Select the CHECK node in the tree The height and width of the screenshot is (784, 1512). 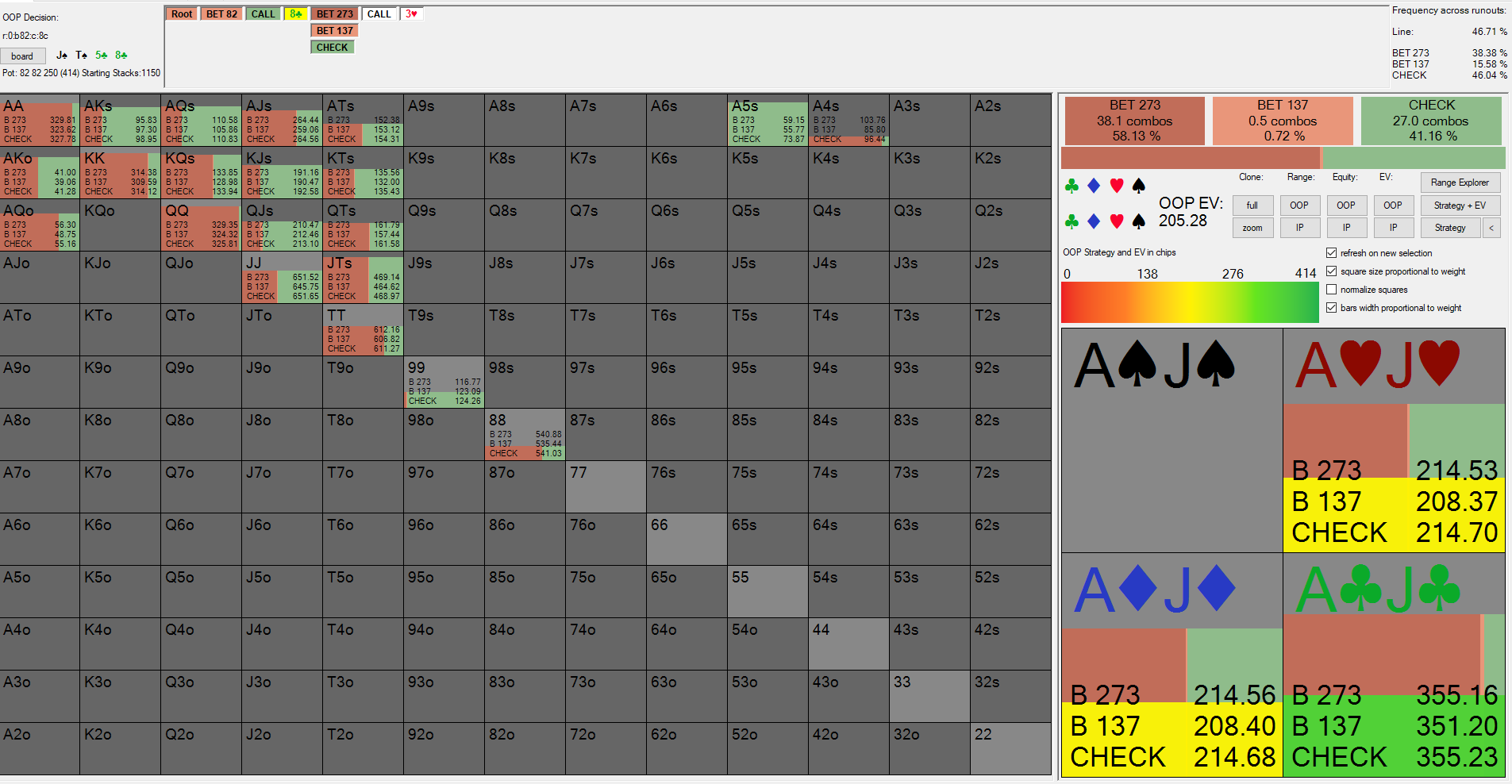point(332,47)
